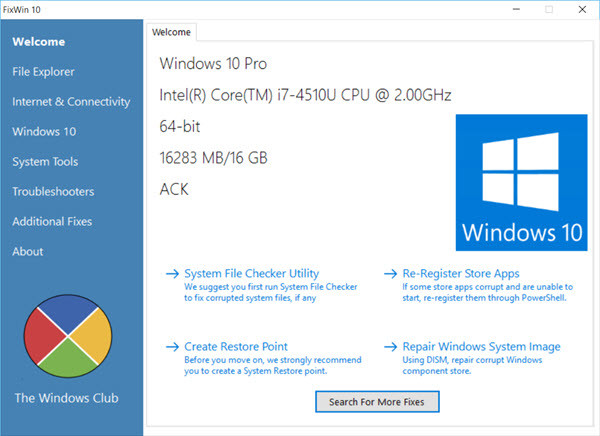600x436 pixels.
Task: Select Welcome in the left sidebar
Action: [39, 42]
